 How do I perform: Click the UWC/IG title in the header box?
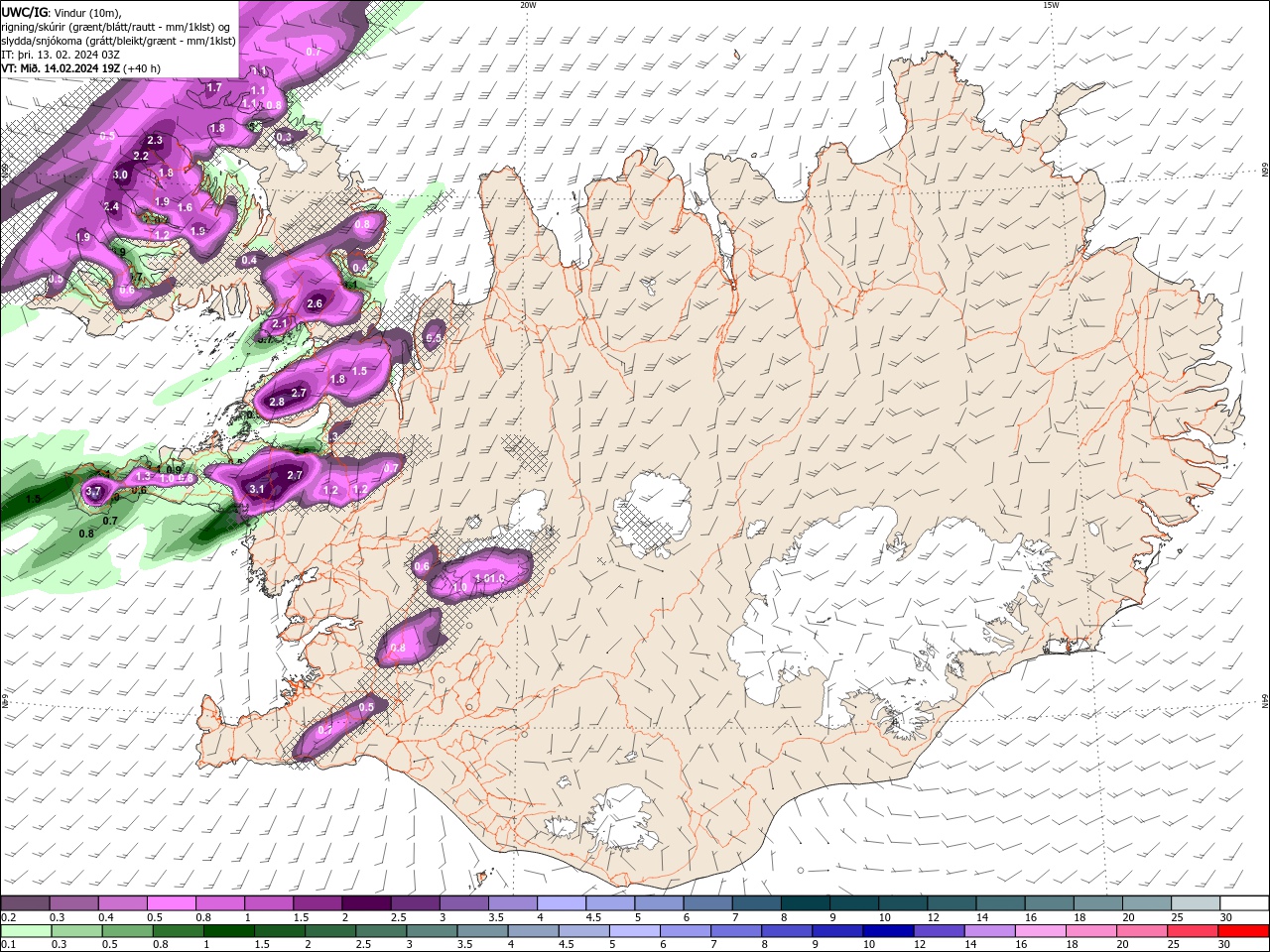pyautogui.click(x=24, y=12)
